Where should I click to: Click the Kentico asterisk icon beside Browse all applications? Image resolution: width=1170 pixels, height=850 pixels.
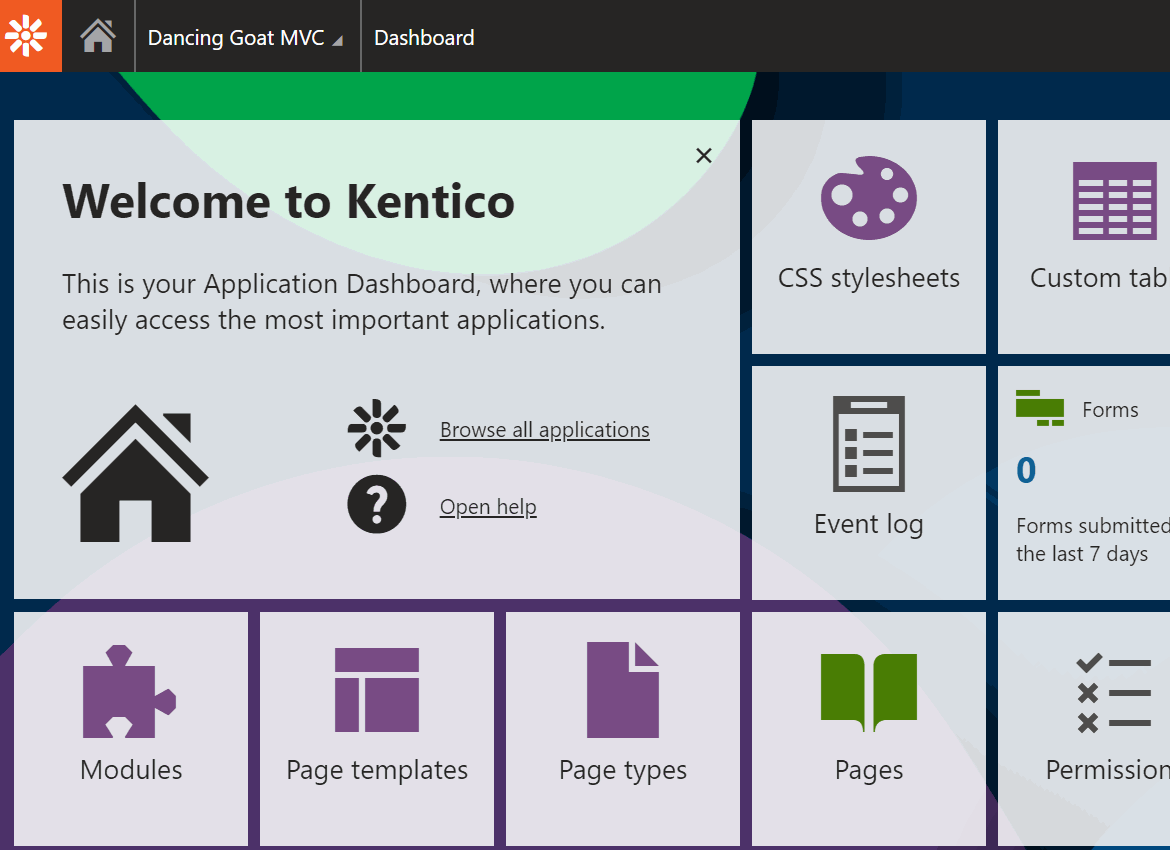click(377, 428)
